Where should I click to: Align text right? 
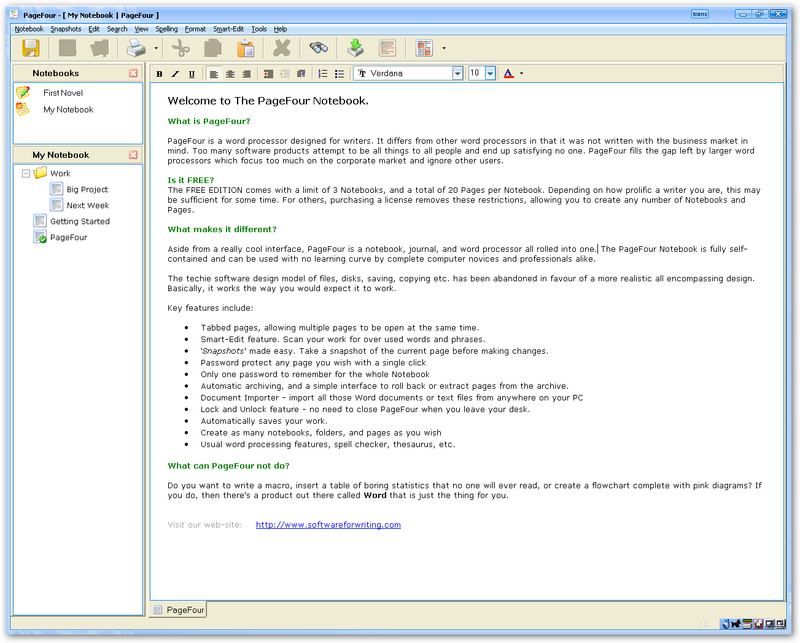click(x=246, y=74)
